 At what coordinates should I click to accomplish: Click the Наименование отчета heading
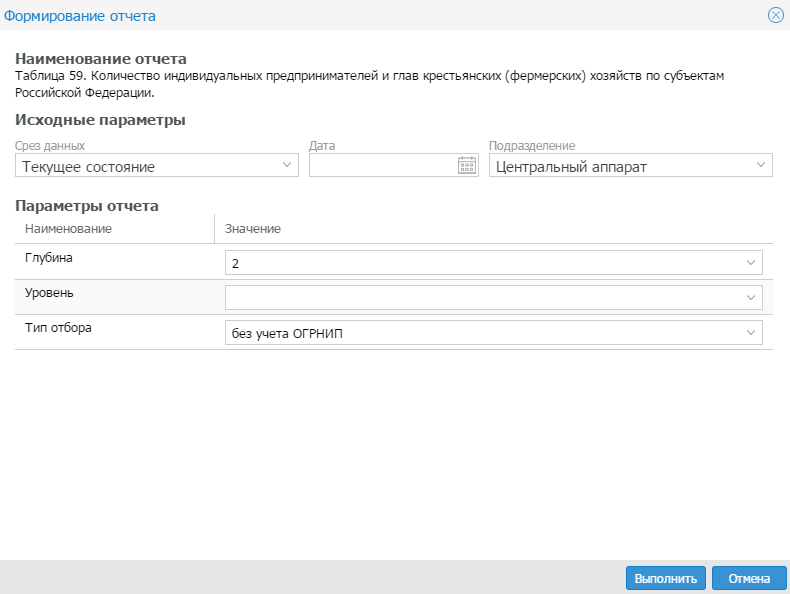pos(101,59)
